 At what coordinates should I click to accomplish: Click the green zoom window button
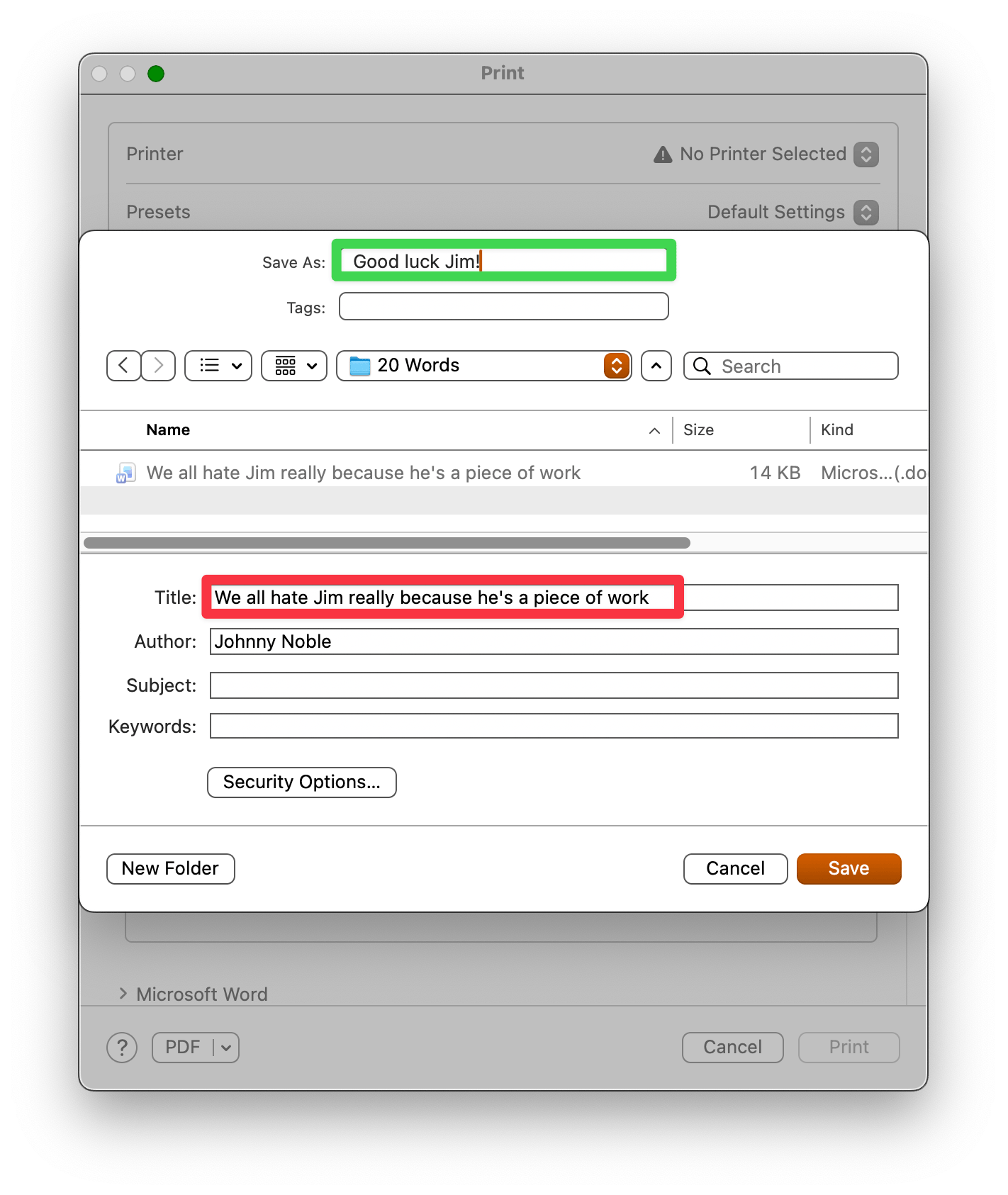point(156,74)
